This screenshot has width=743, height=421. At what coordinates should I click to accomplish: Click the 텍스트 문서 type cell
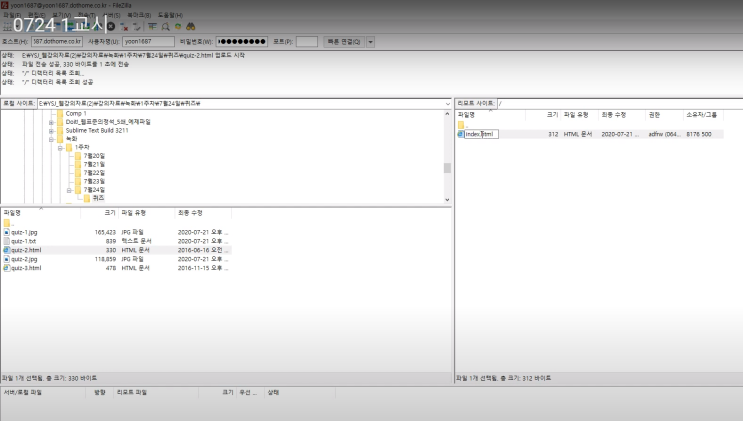(x=136, y=241)
